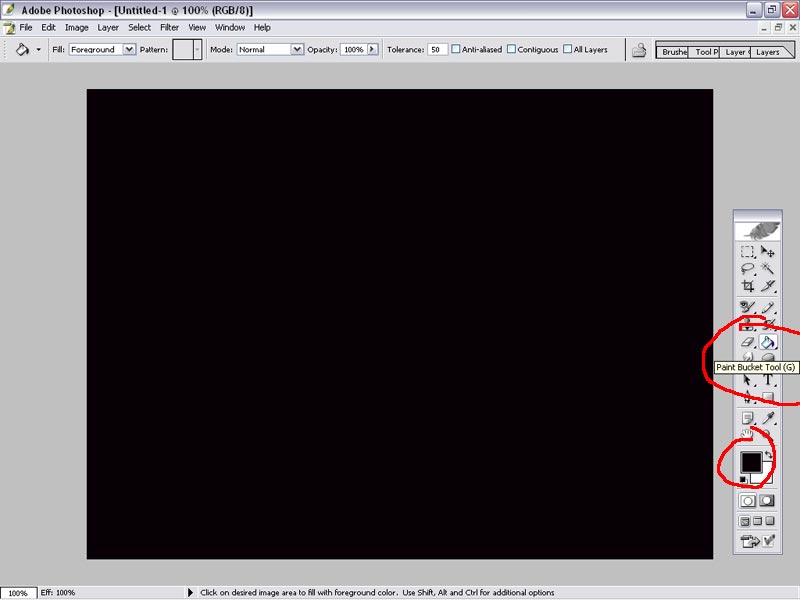
Task: Open the View menu
Action: click(197, 28)
